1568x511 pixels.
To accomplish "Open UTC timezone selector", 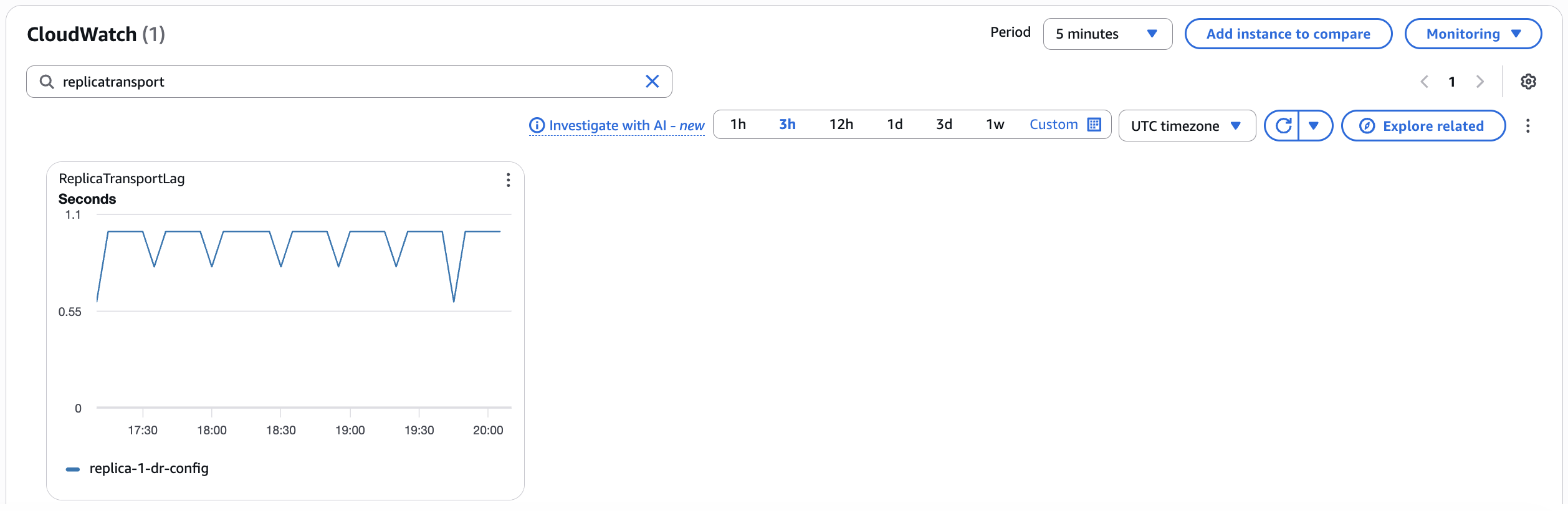I will point(1187,126).
